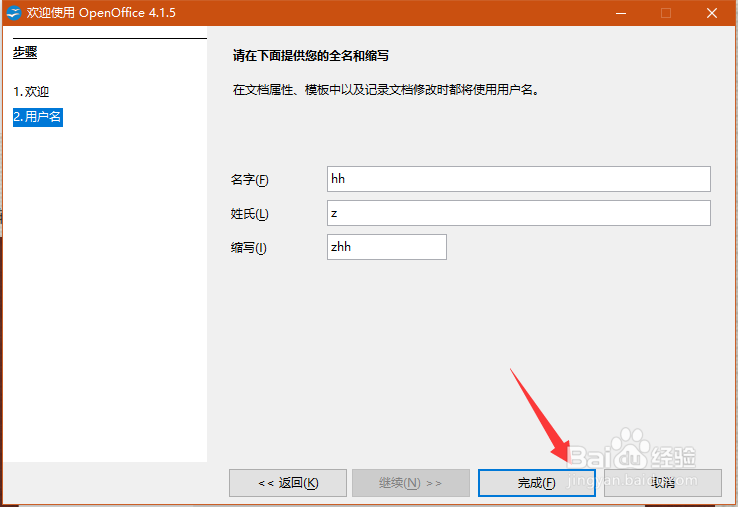Cancel the wizard with 取消 button
The width and height of the screenshot is (738, 507).
click(x=663, y=483)
